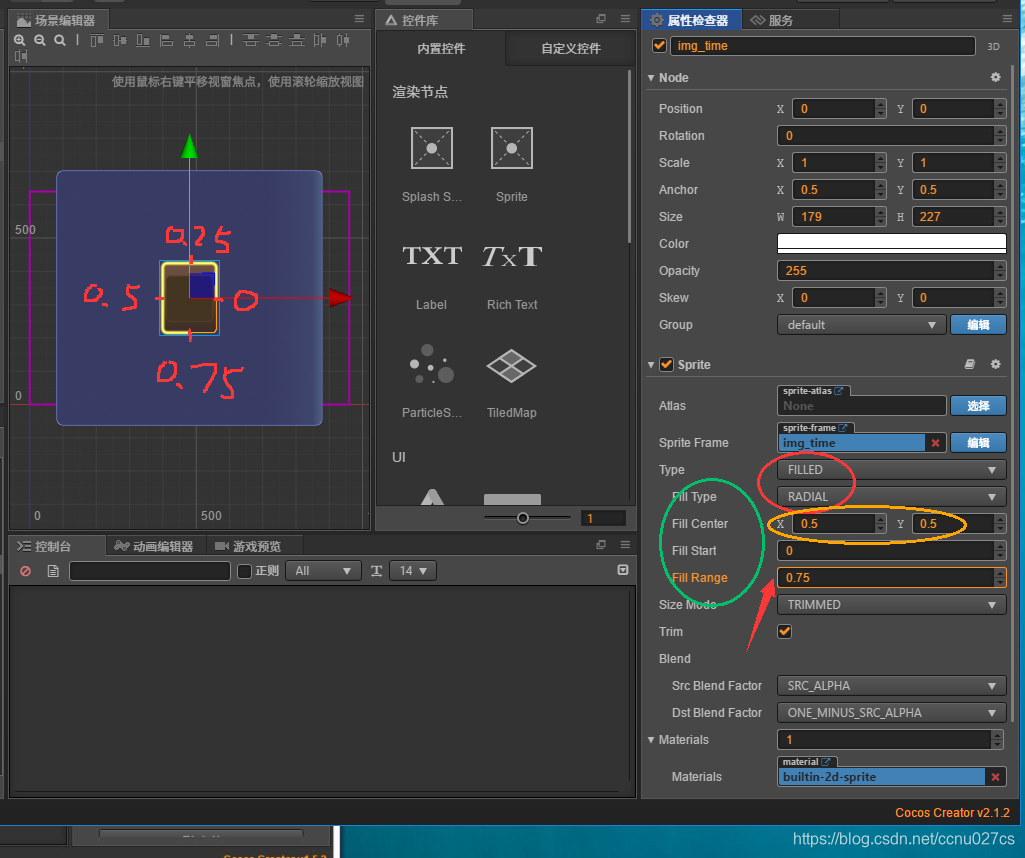
Task: Click the reset zoom magnifier icon
Action: [59, 41]
